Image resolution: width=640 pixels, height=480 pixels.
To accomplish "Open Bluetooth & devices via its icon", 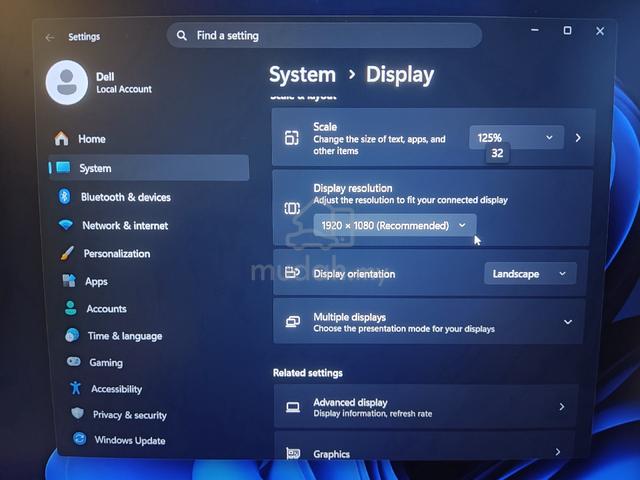I will (64, 197).
